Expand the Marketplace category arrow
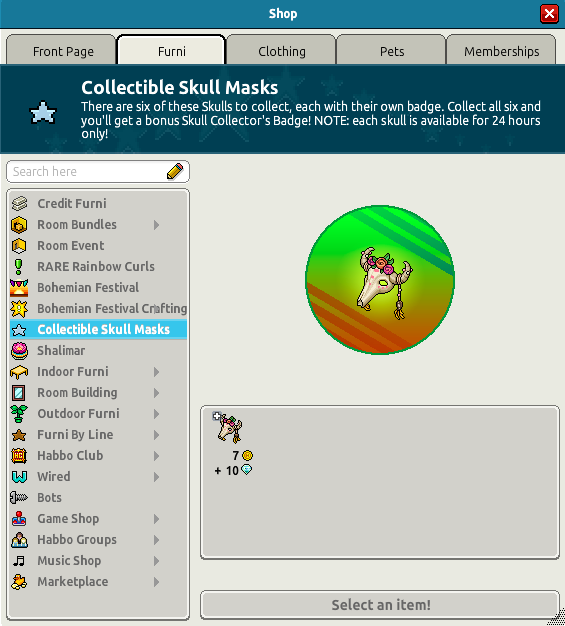Screen dimensions: 565x626 [157, 582]
